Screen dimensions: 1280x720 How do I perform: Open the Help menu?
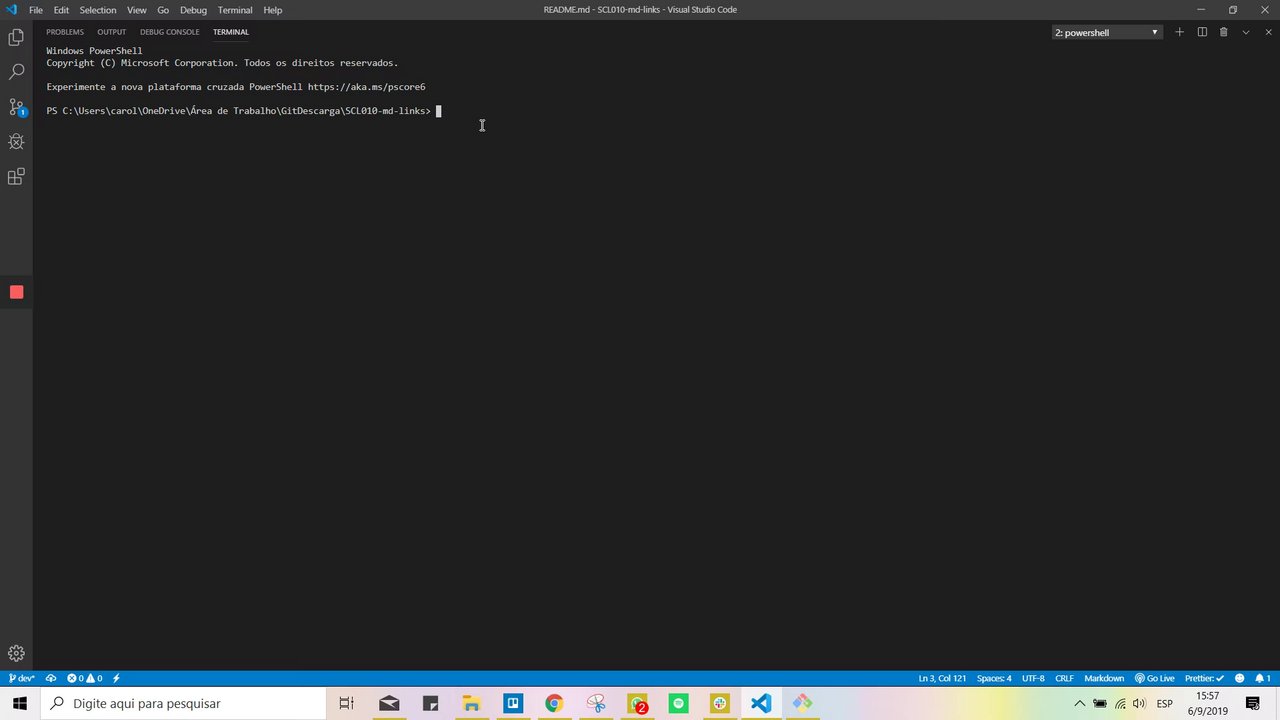tap(273, 10)
